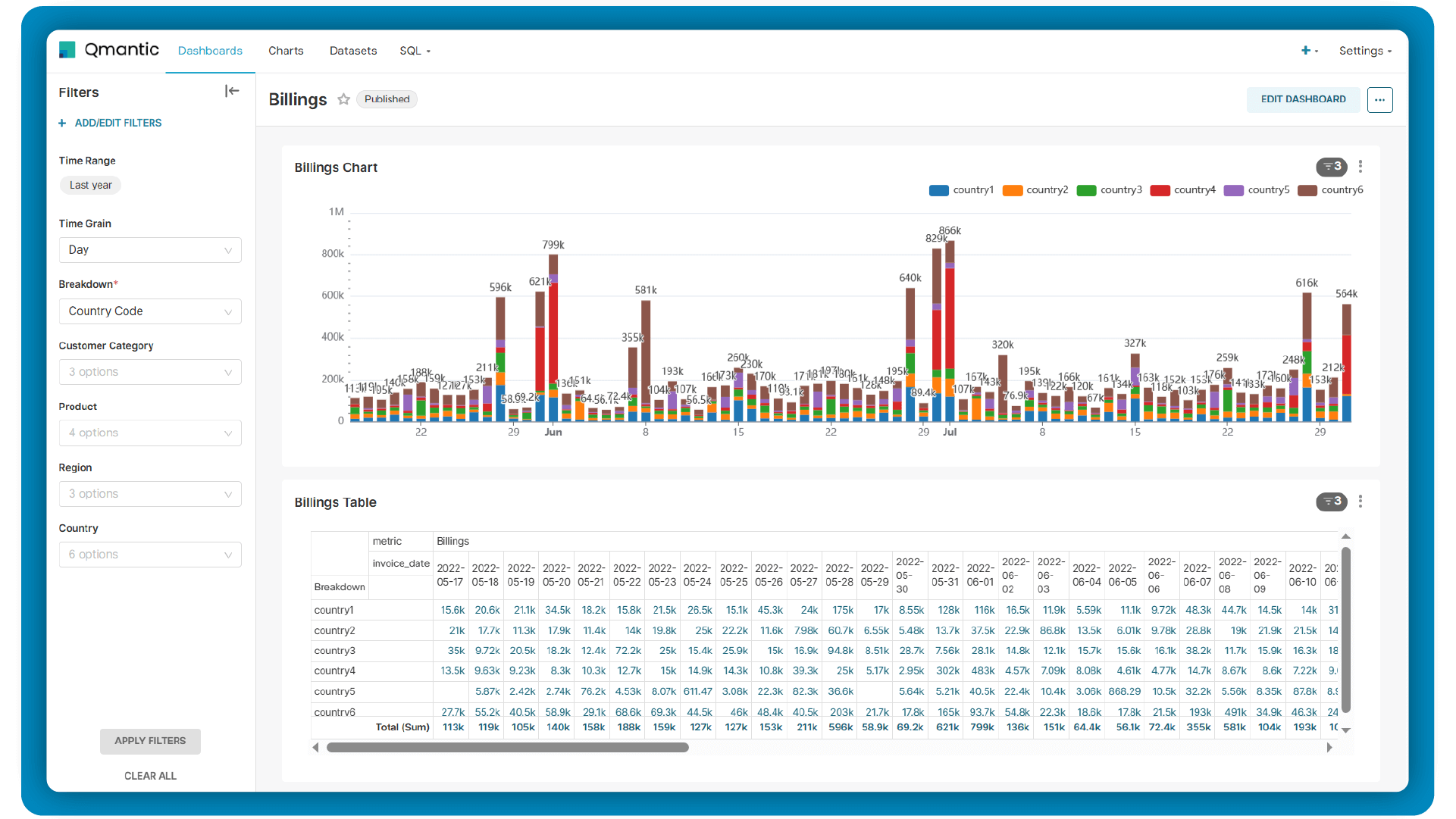This screenshot has width=1456, height=819.
Task: Open Billings Table kebab options menu
Action: click(x=1360, y=502)
